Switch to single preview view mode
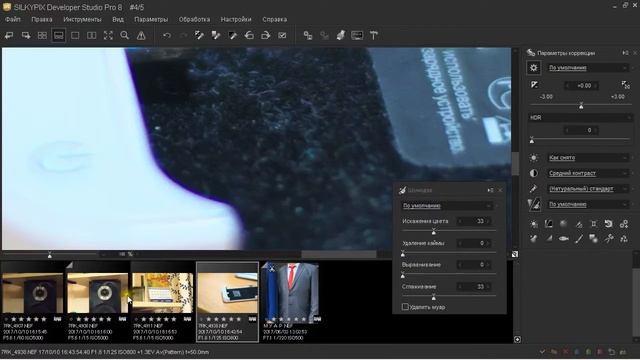Viewport: 640px width, 360px height. pyautogui.click(x=75, y=36)
